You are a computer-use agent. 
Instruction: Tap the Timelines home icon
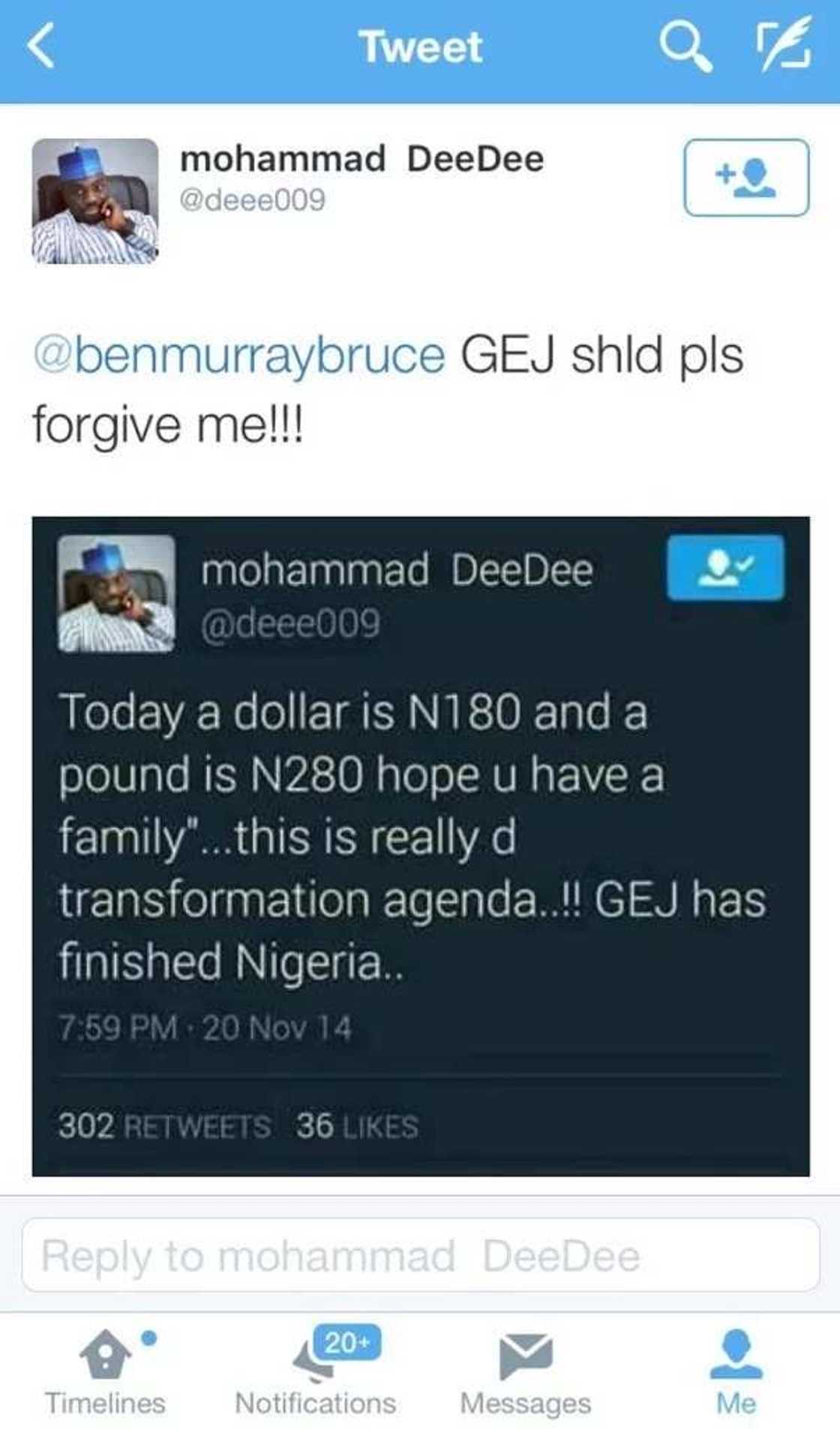point(105,1353)
